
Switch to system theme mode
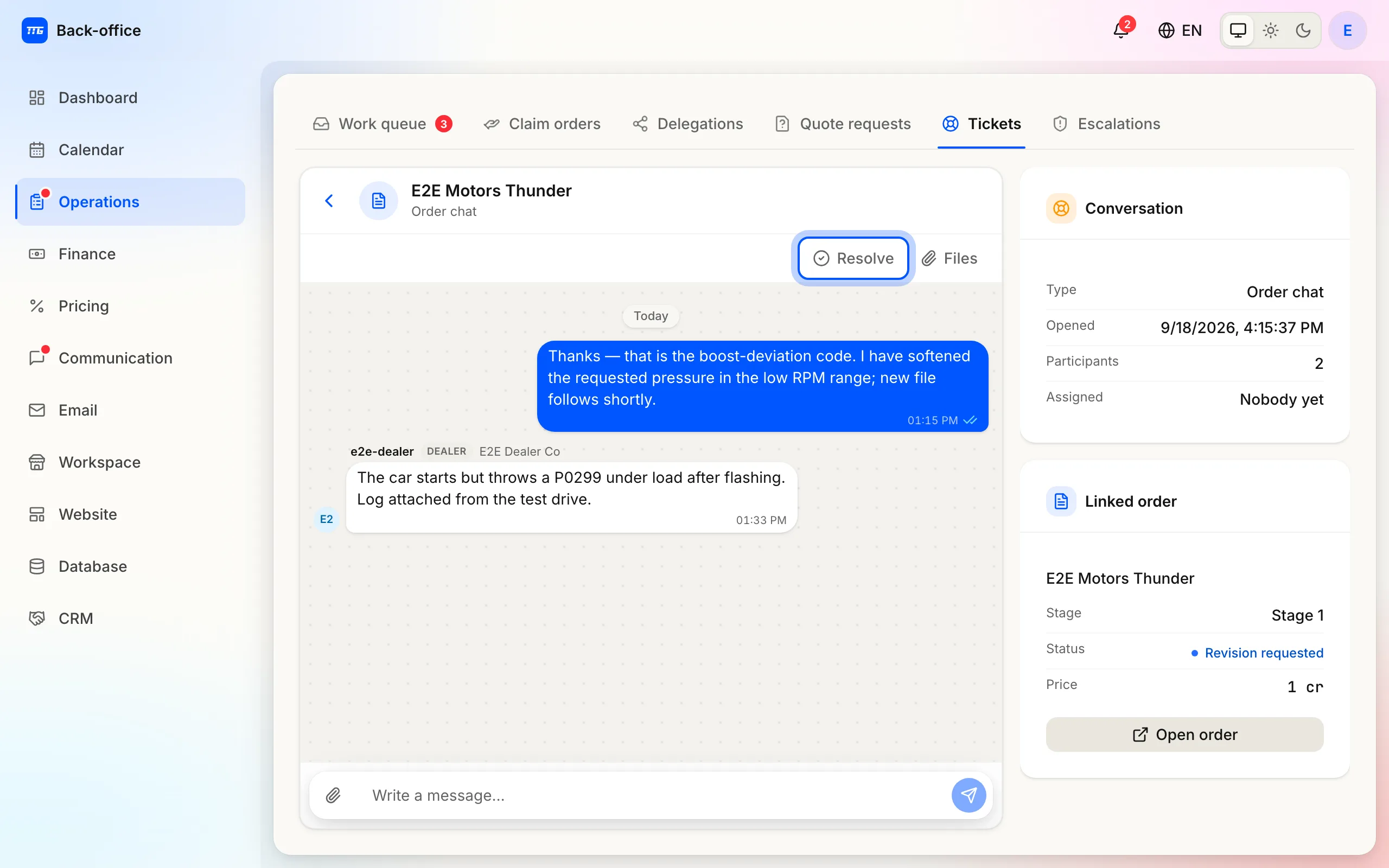pos(1238,30)
